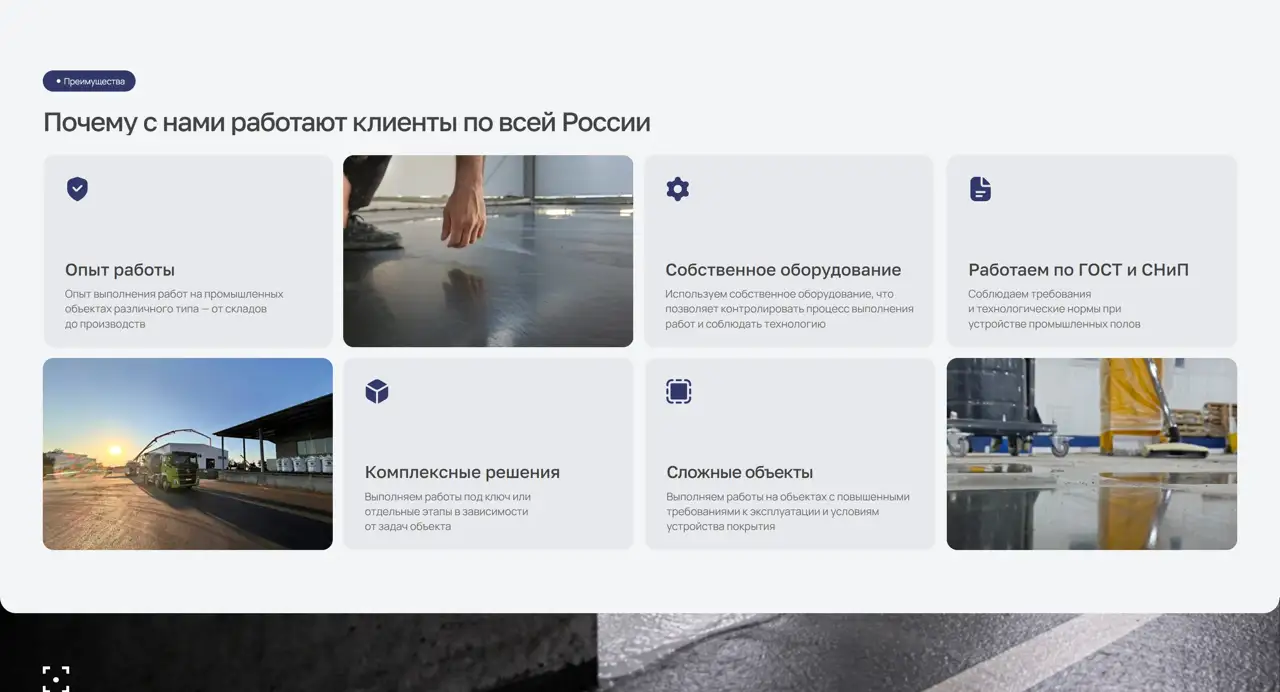
Task: Open the hand touching polished floor photo
Action: point(488,251)
